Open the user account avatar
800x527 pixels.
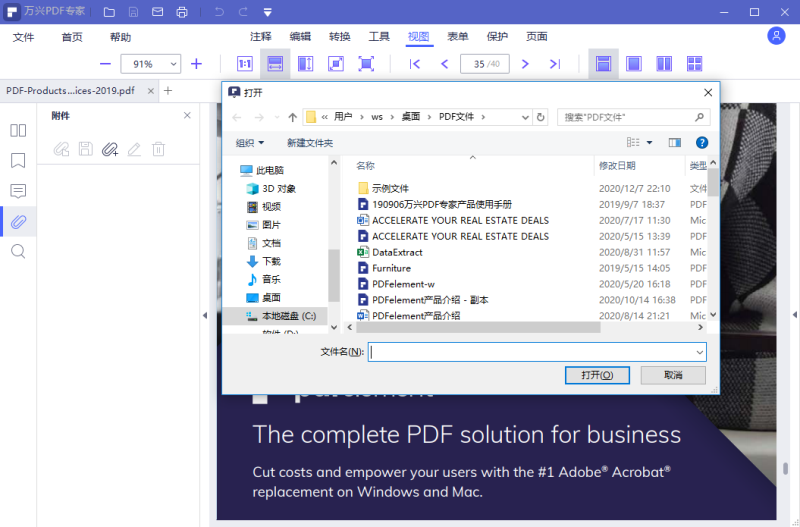[x=776, y=36]
